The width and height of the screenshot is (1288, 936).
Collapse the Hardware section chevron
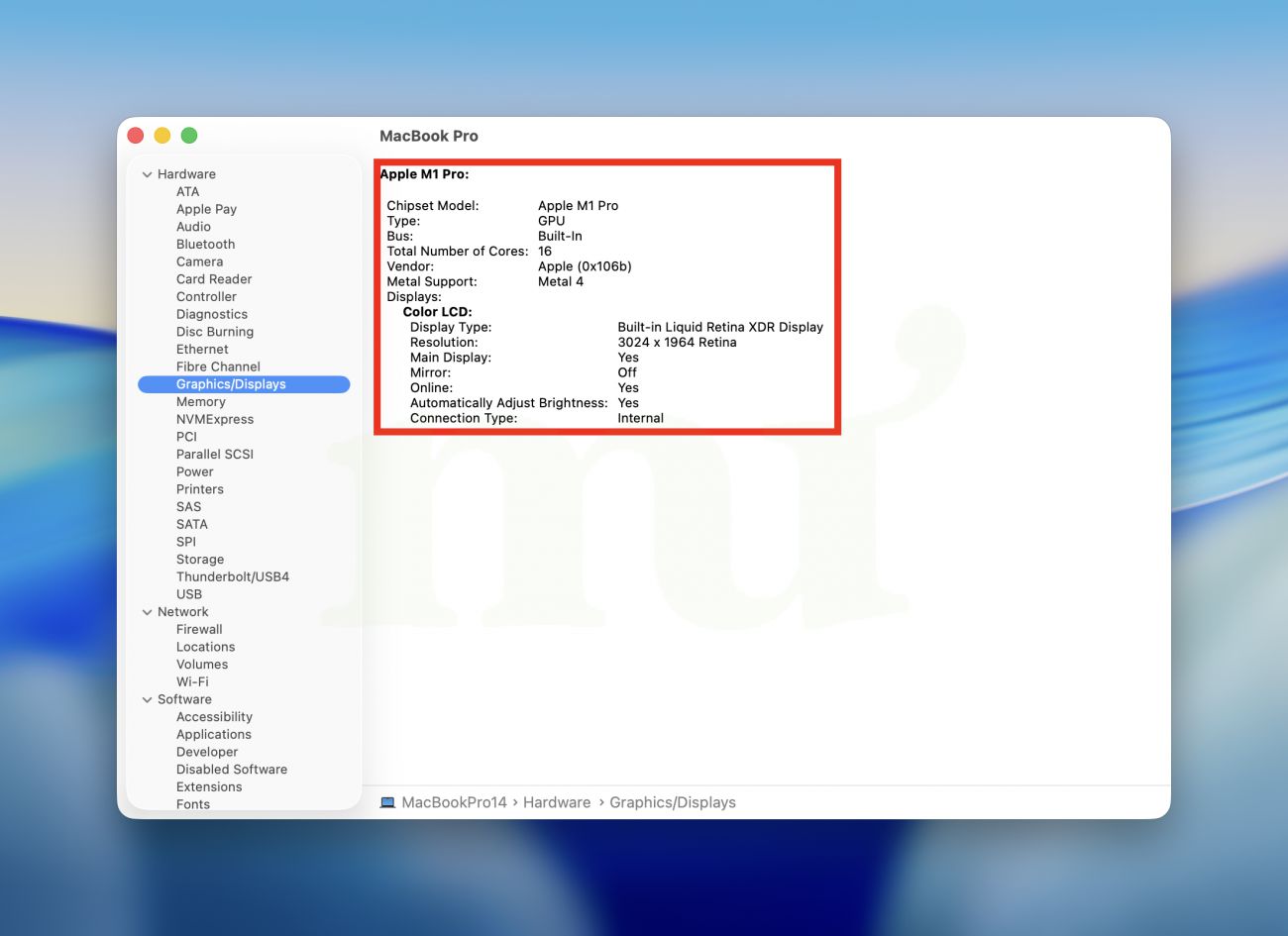(148, 174)
